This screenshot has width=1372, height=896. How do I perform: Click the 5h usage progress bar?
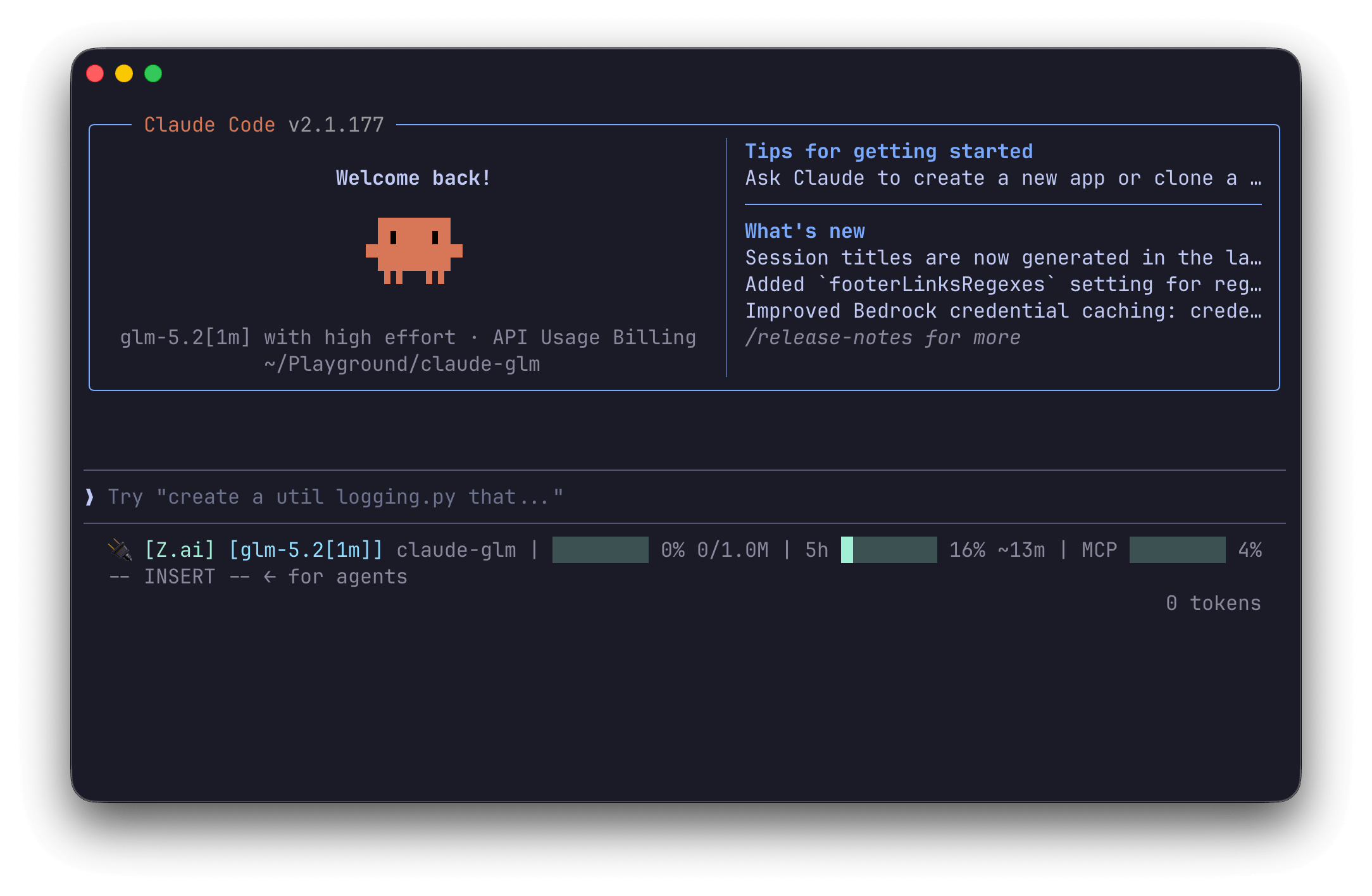coord(889,550)
